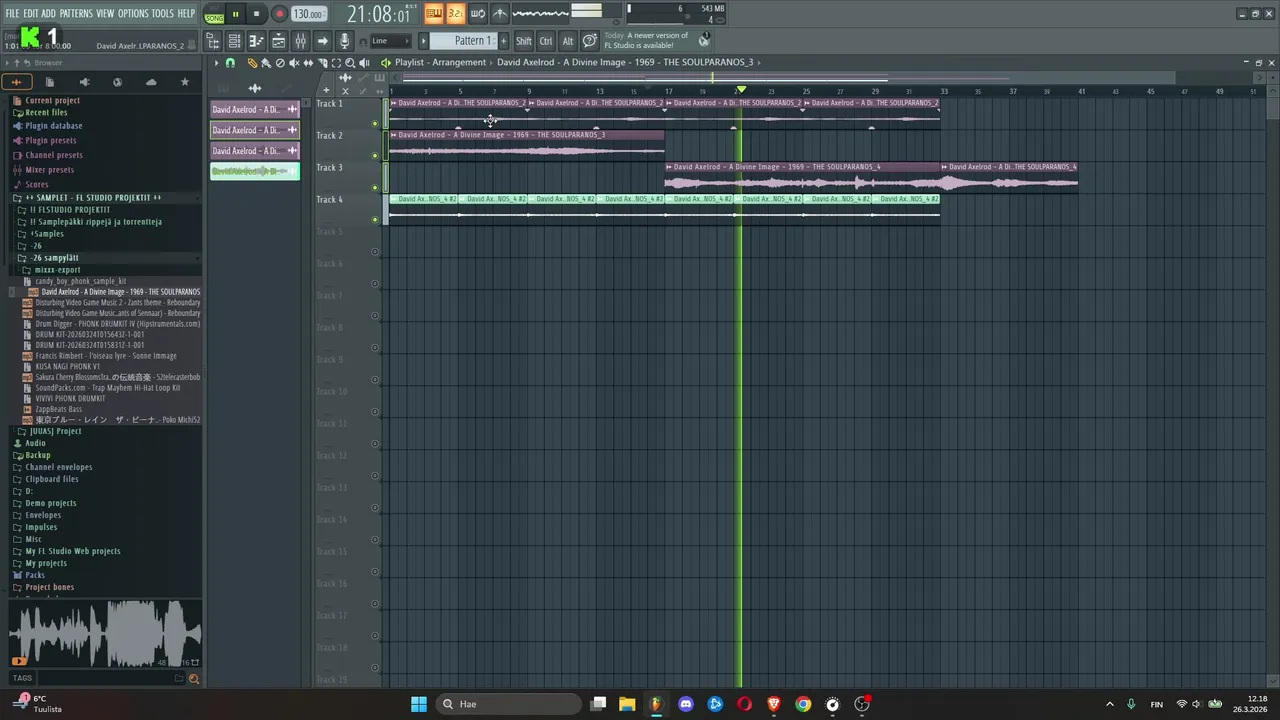This screenshot has height=720, width=1280.
Task: Open the OPTIONS menu
Action: 133,14
